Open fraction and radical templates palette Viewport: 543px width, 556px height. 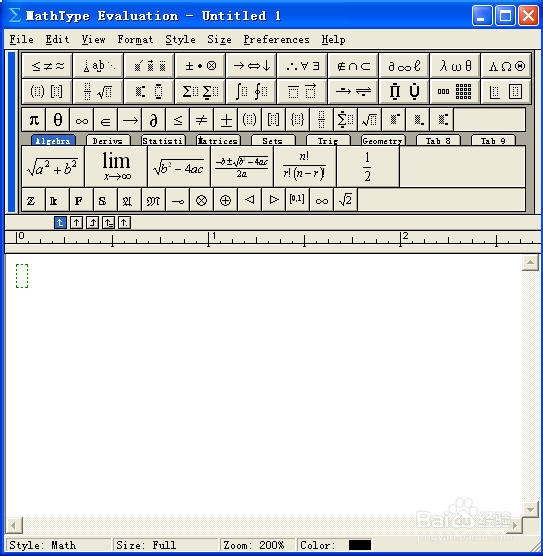pos(98,91)
